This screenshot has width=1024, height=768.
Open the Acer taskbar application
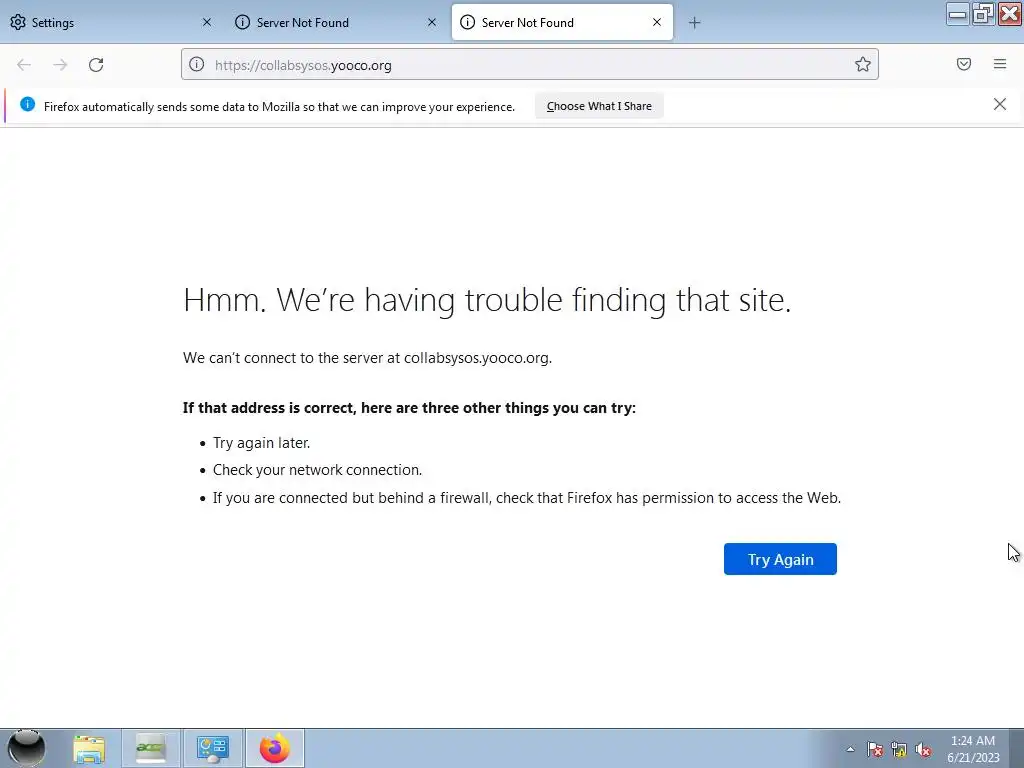150,748
